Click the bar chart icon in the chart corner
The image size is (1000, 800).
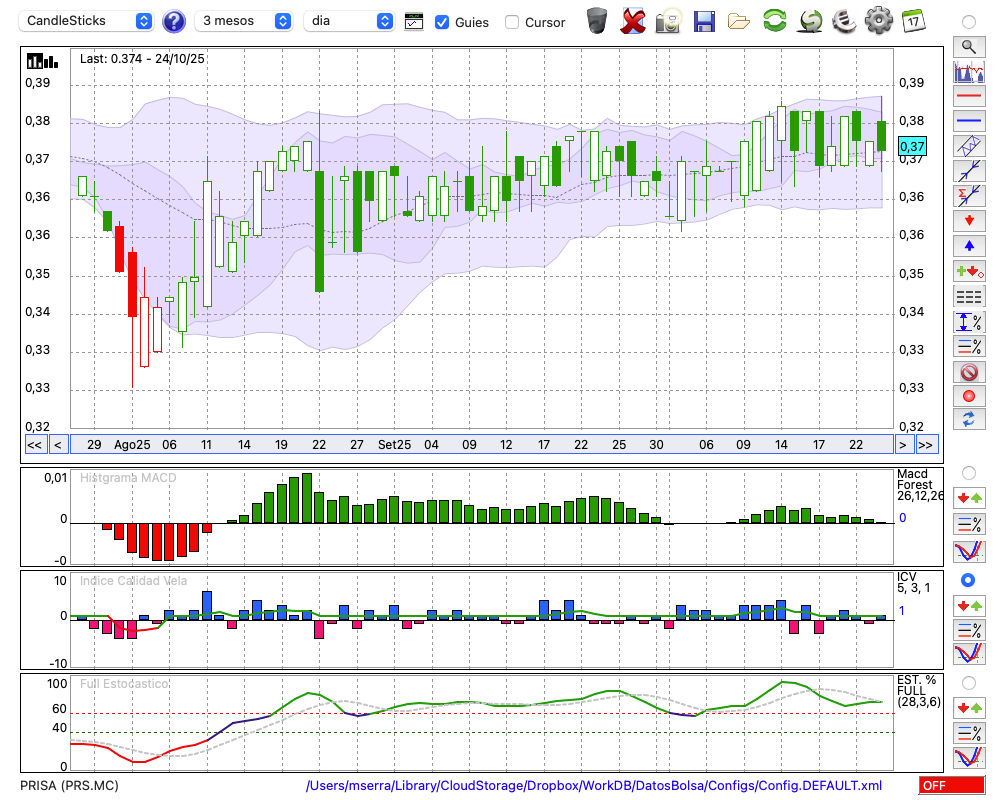(x=42, y=61)
